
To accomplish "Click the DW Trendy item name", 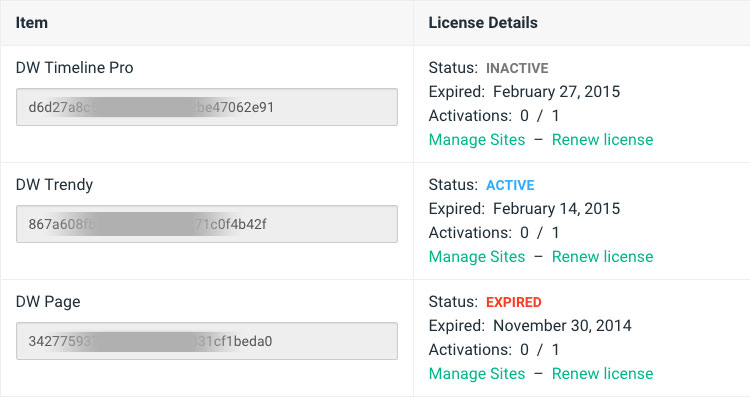I will point(55,185).
